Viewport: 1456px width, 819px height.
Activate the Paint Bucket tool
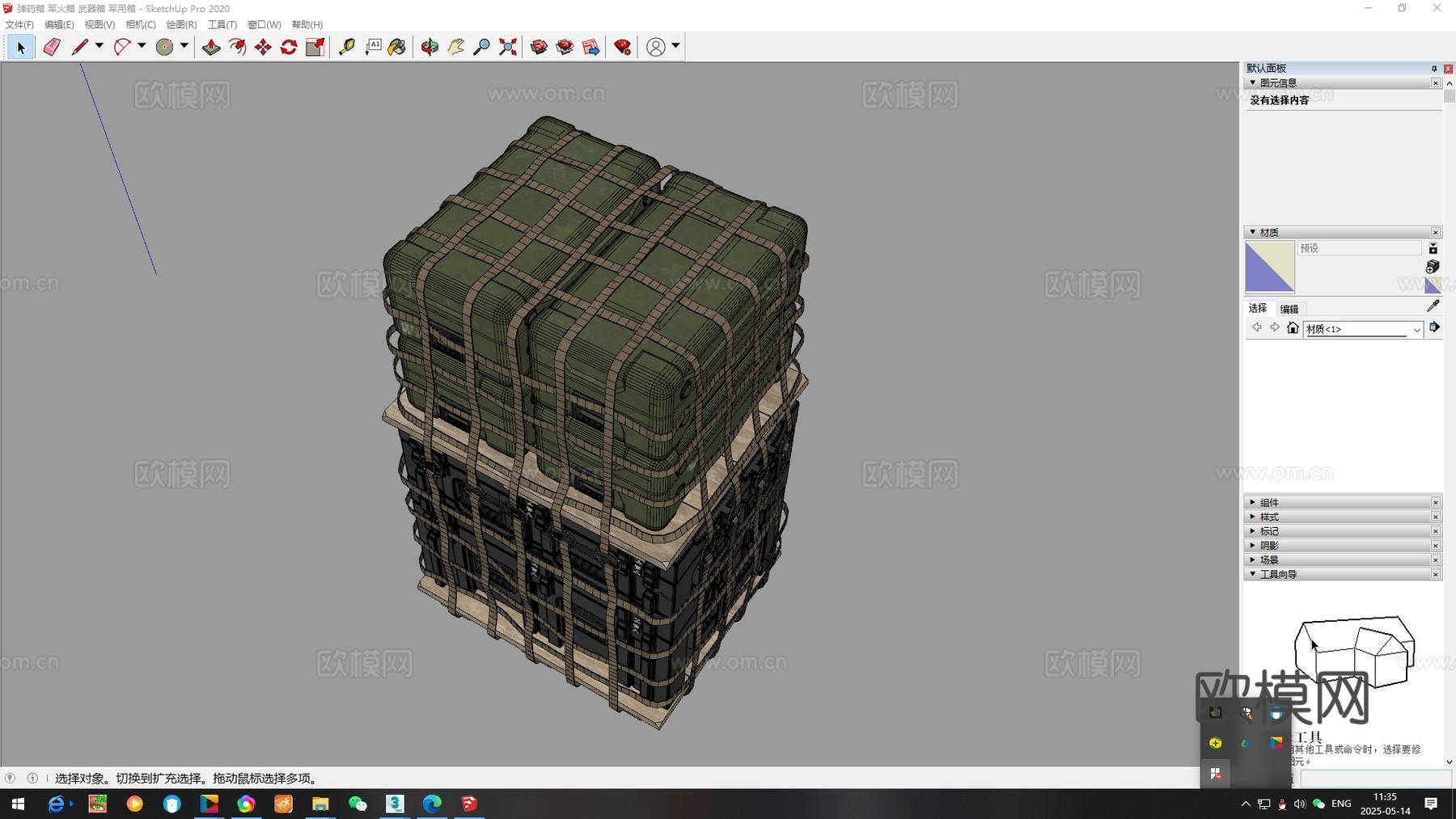pyautogui.click(x=397, y=48)
